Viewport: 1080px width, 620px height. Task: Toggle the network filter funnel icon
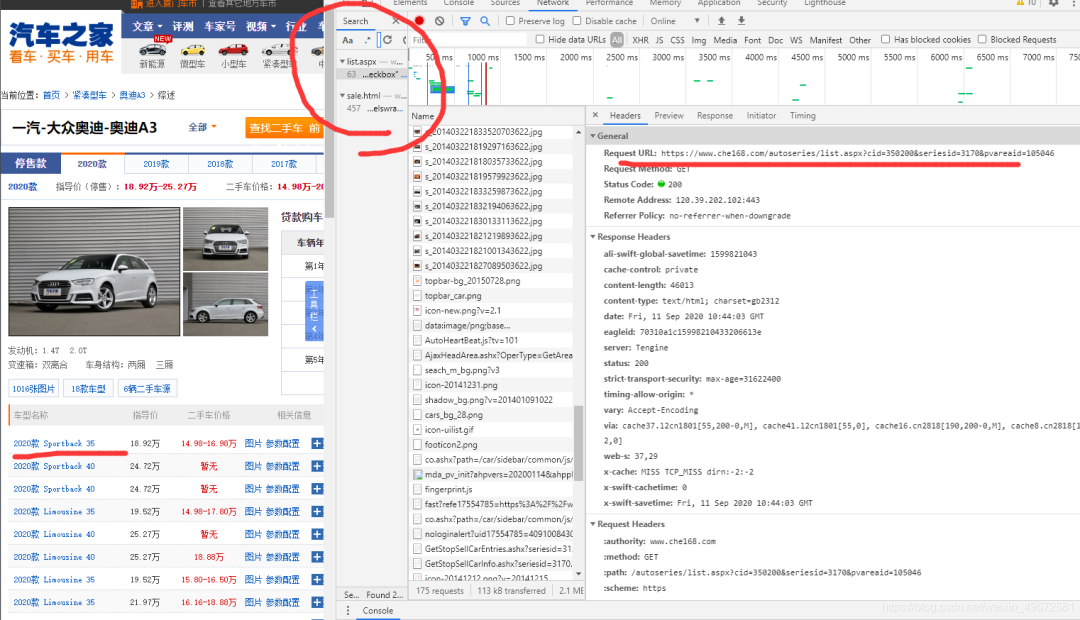coord(465,21)
